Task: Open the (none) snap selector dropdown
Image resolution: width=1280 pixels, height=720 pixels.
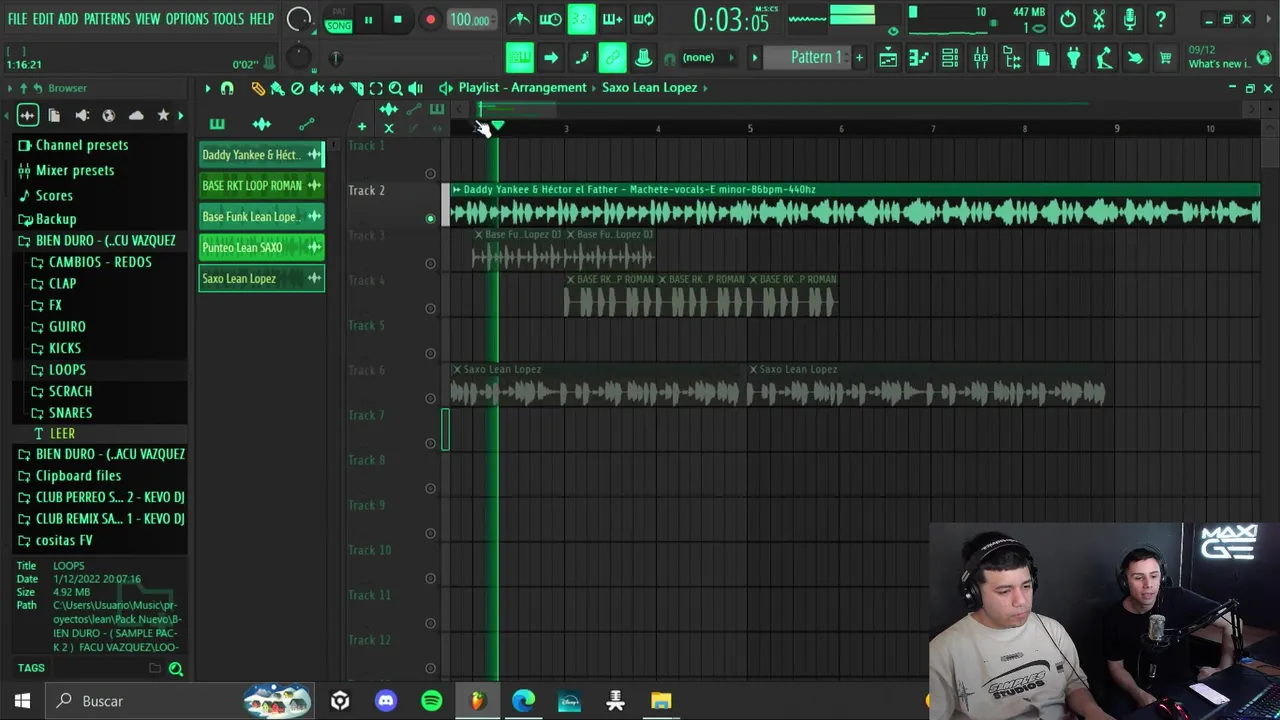Action: click(x=706, y=58)
